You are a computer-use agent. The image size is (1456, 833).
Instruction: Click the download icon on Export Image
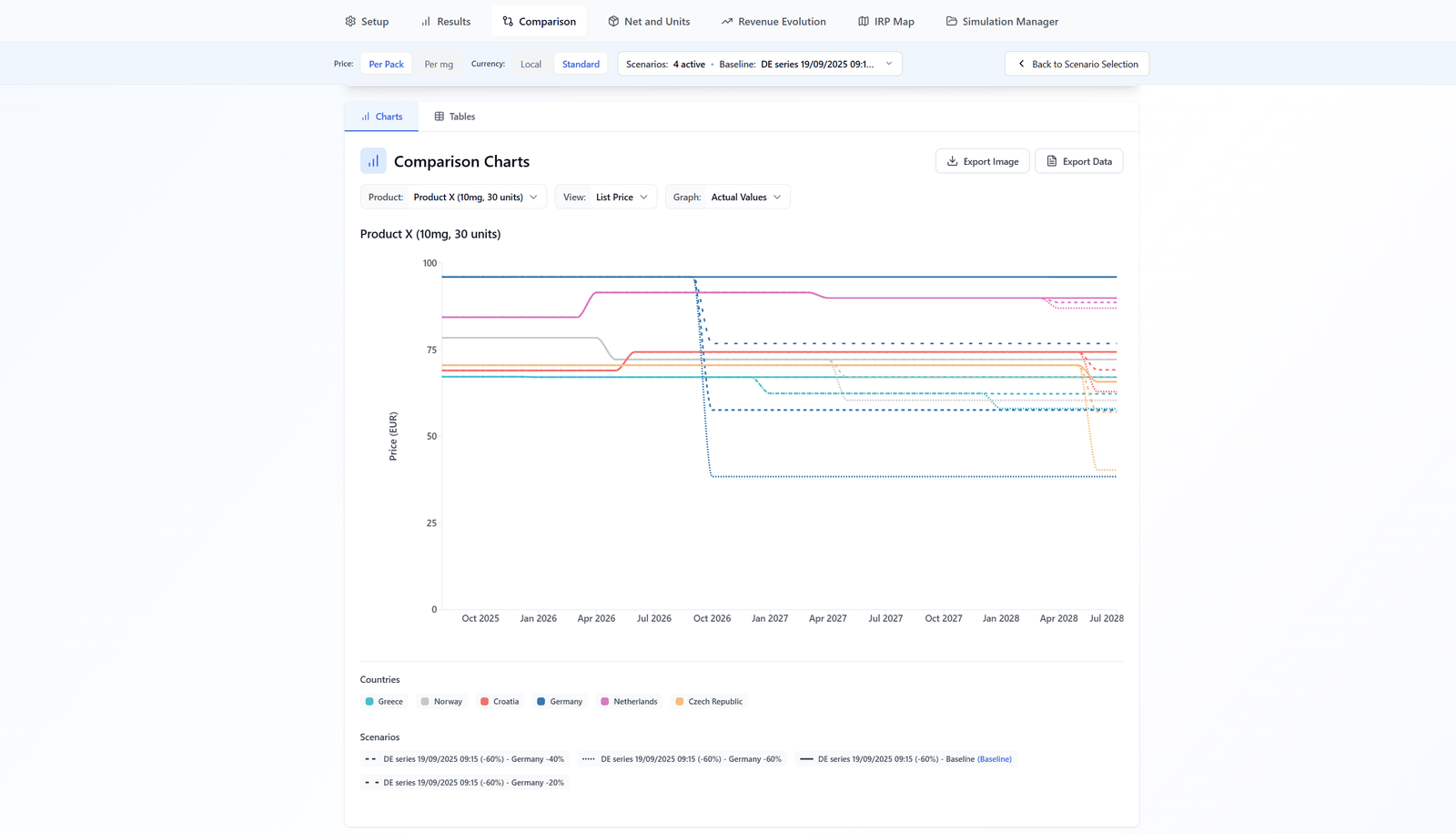pyautogui.click(x=952, y=160)
